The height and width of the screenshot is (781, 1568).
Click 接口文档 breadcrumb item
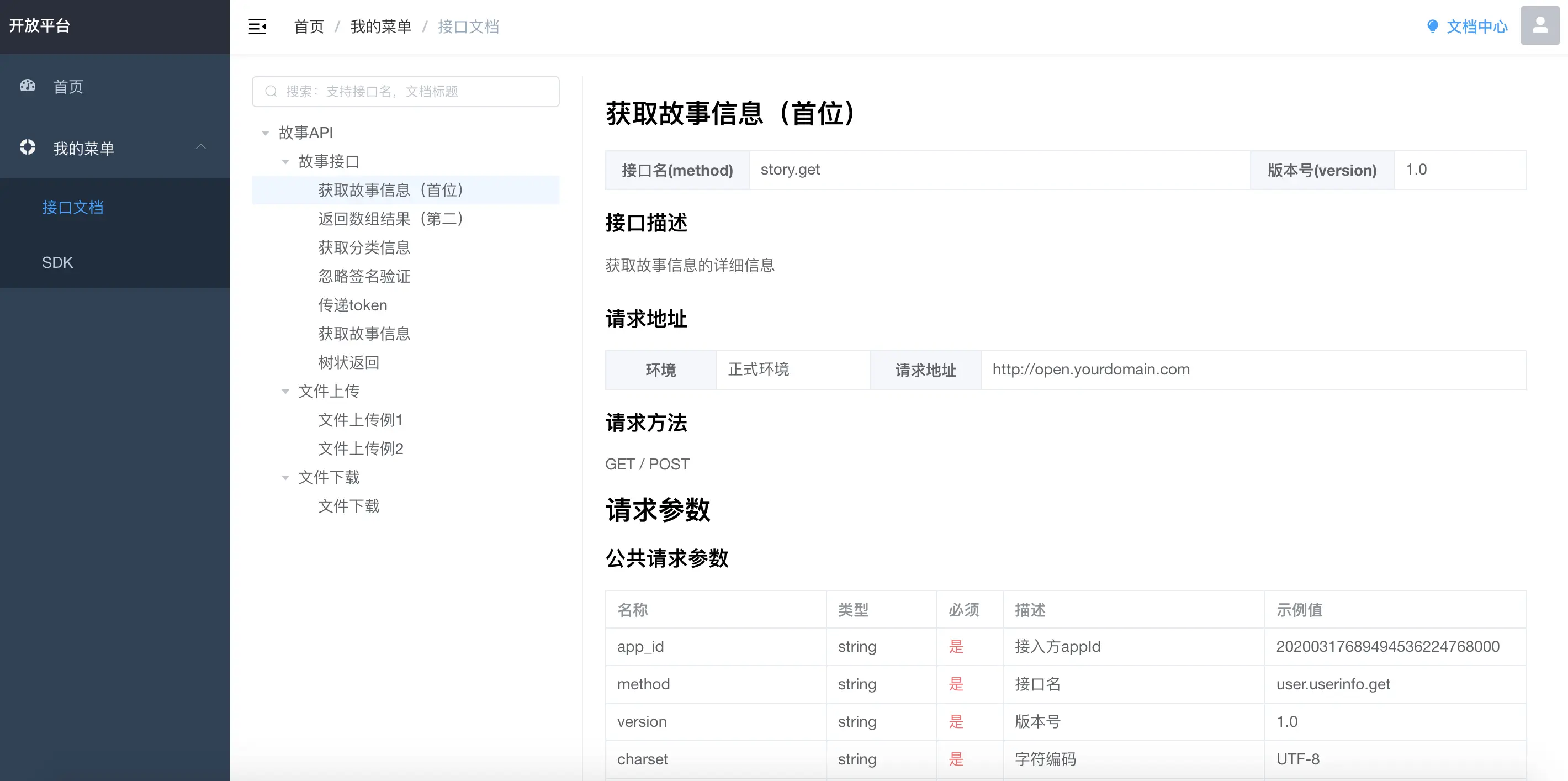[468, 27]
